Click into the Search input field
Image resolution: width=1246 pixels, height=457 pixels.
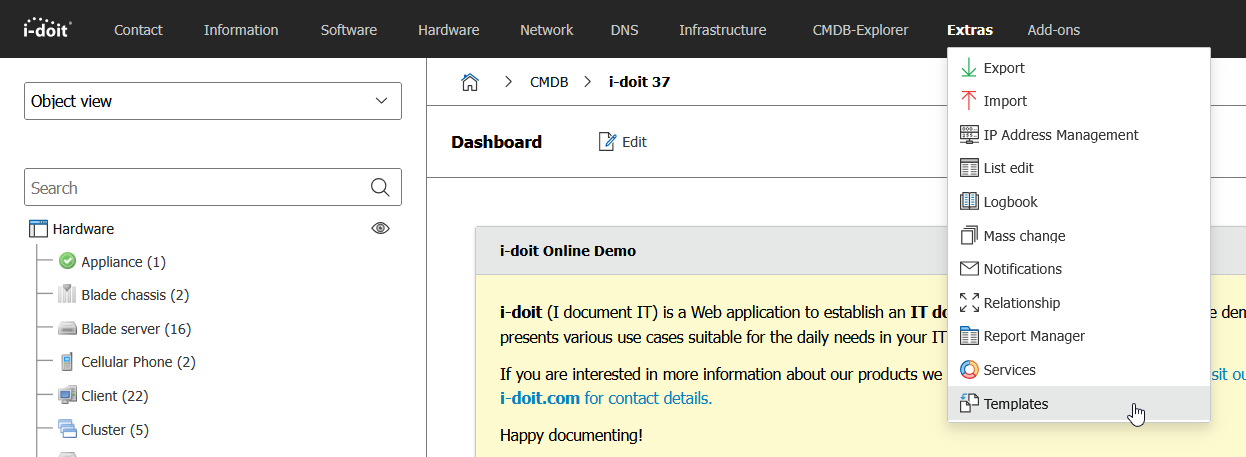point(195,188)
